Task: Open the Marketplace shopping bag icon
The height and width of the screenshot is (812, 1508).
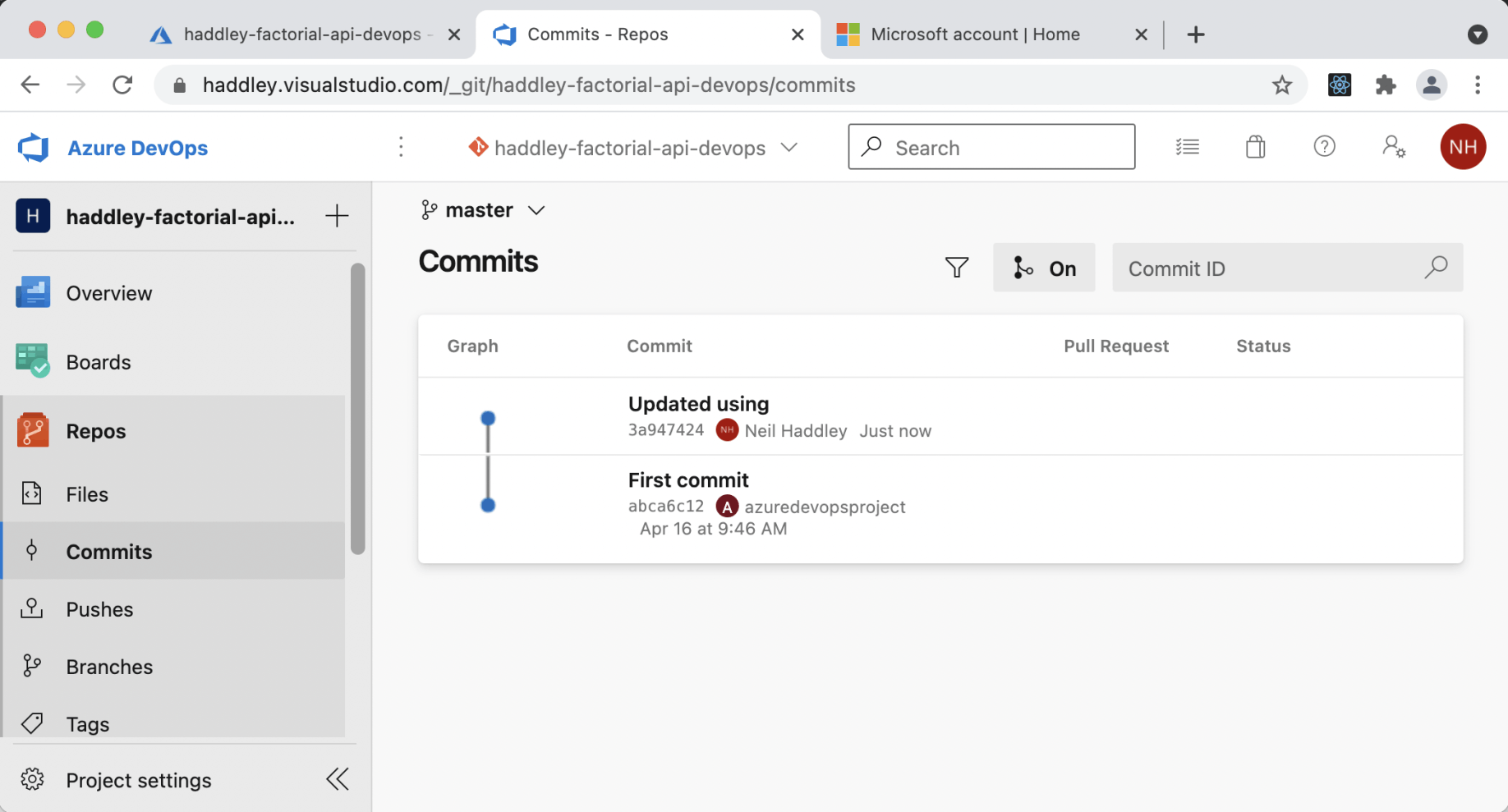Action: [x=1255, y=147]
